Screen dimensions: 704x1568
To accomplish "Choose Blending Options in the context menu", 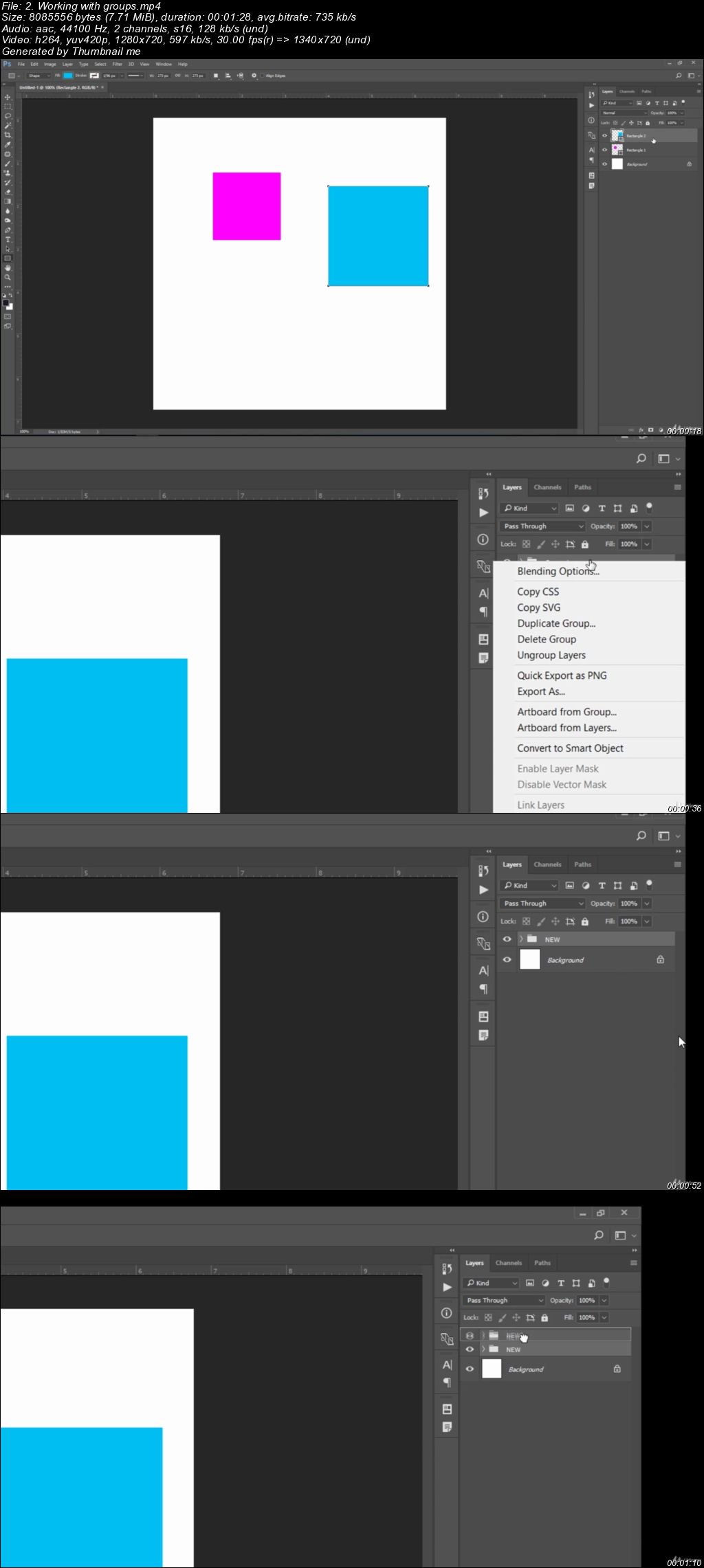I will pos(558,572).
